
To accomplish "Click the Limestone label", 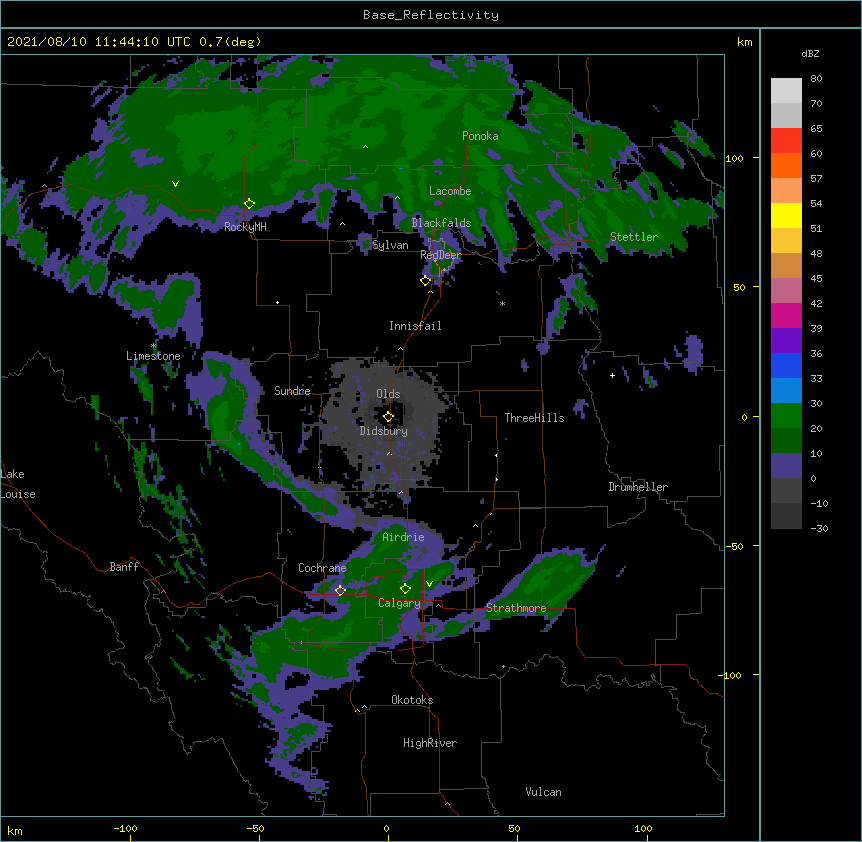I will 153,356.
